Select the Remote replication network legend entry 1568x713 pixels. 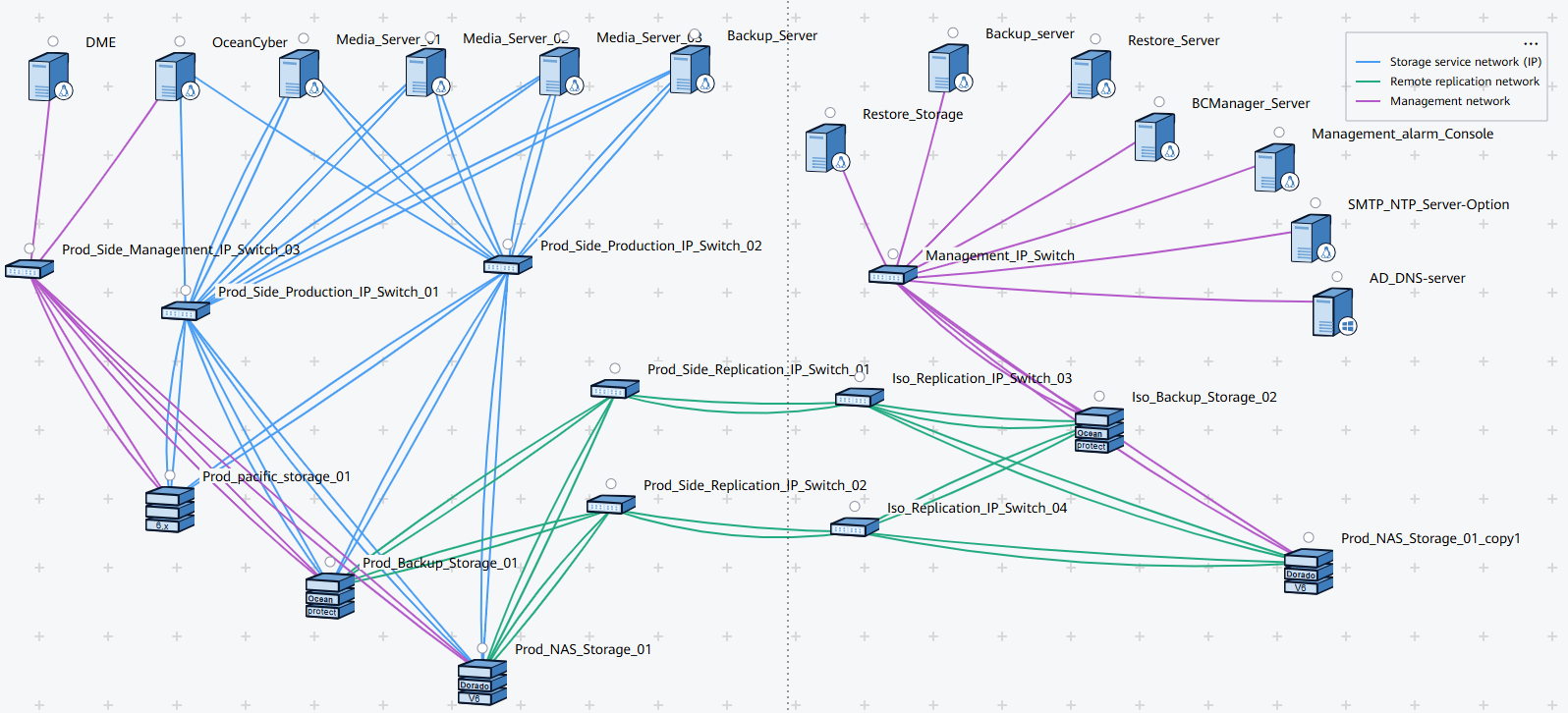coord(1464,82)
